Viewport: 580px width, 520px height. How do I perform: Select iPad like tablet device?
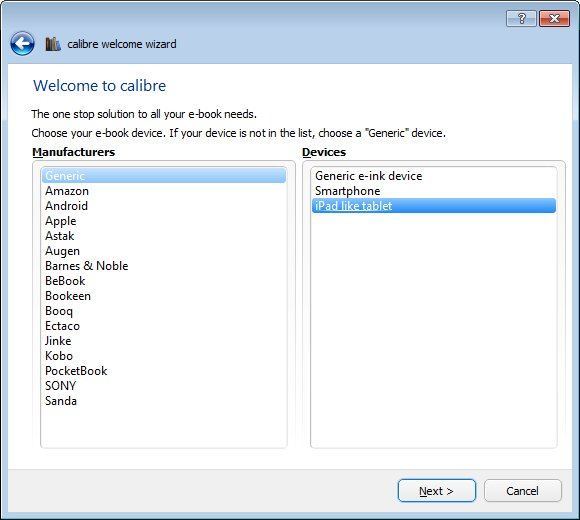tap(434, 206)
